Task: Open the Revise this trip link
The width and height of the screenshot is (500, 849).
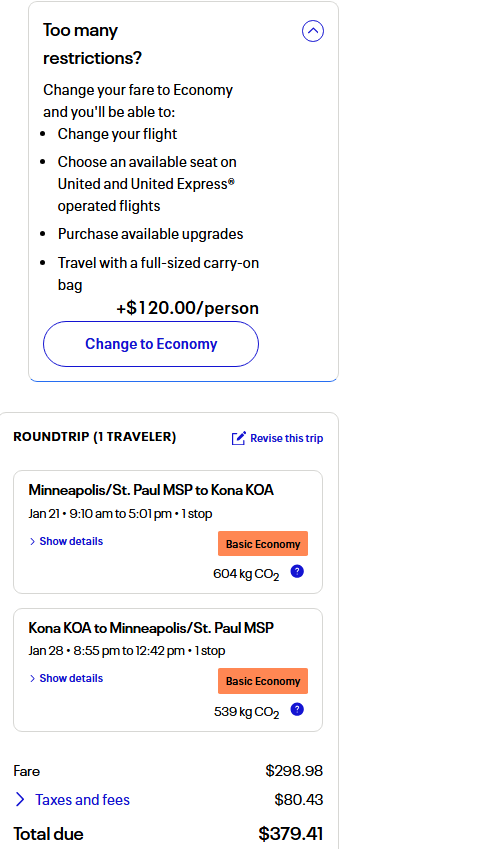Action: click(287, 438)
